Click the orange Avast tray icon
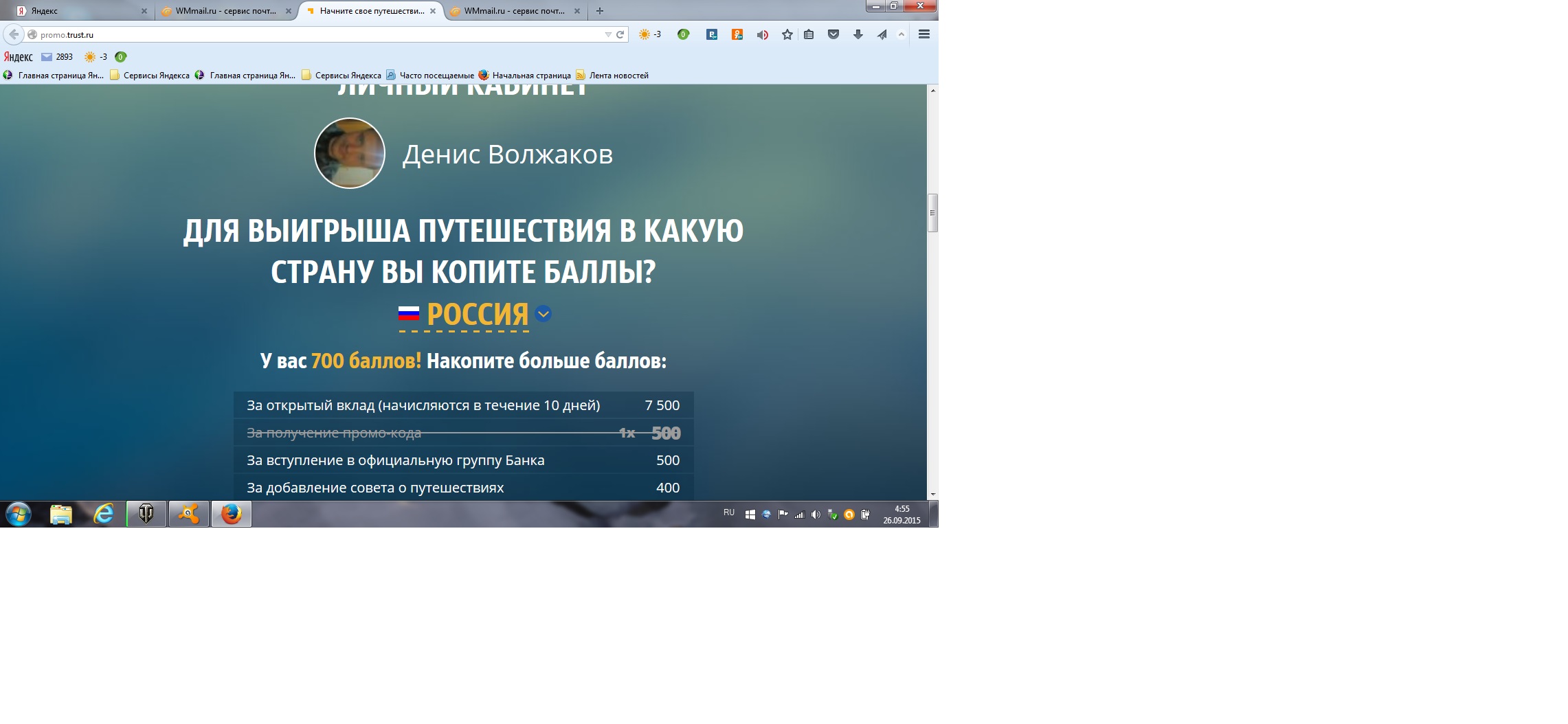The image size is (1568, 724). (x=849, y=514)
